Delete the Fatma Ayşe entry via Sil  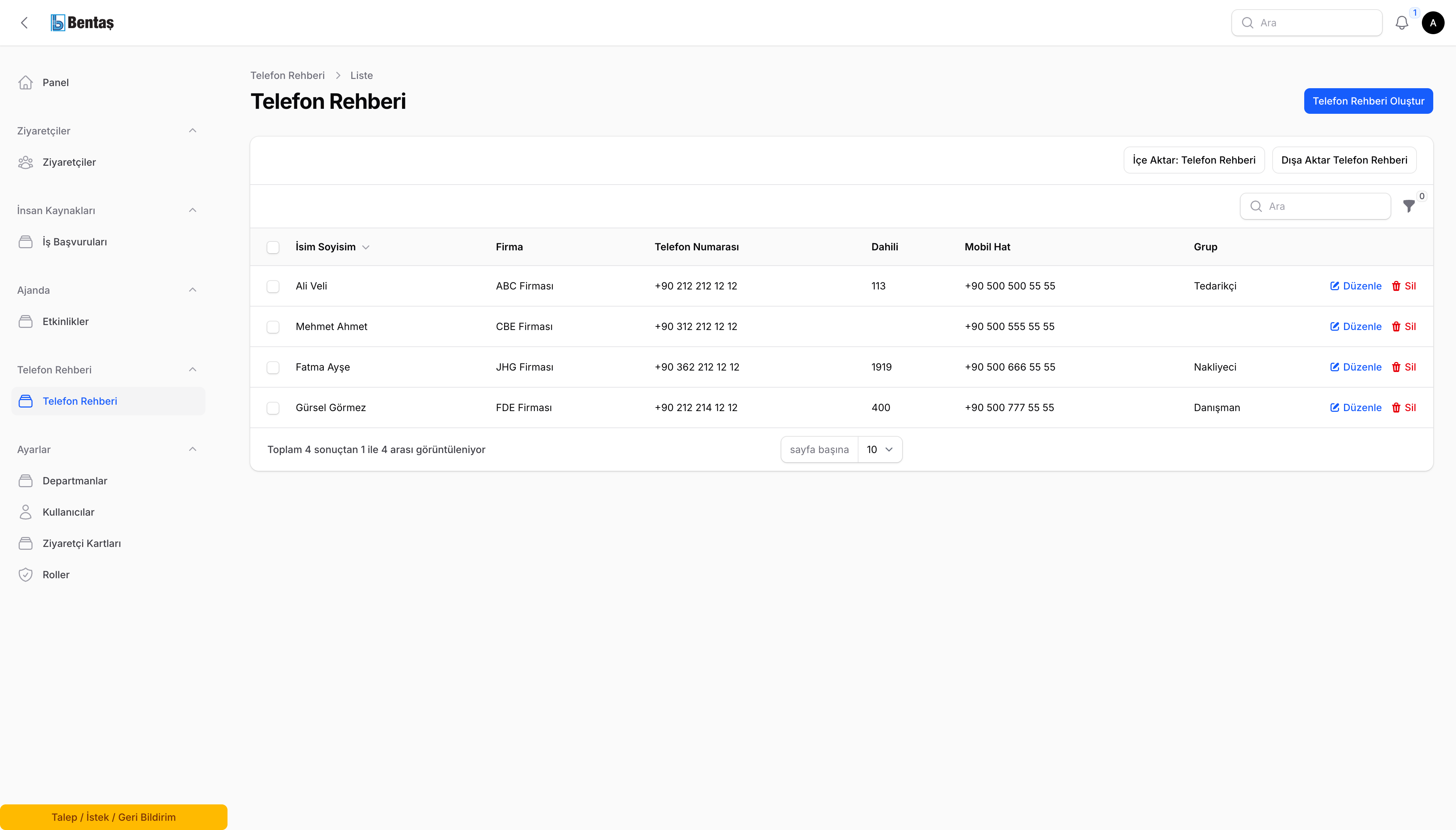click(1404, 367)
